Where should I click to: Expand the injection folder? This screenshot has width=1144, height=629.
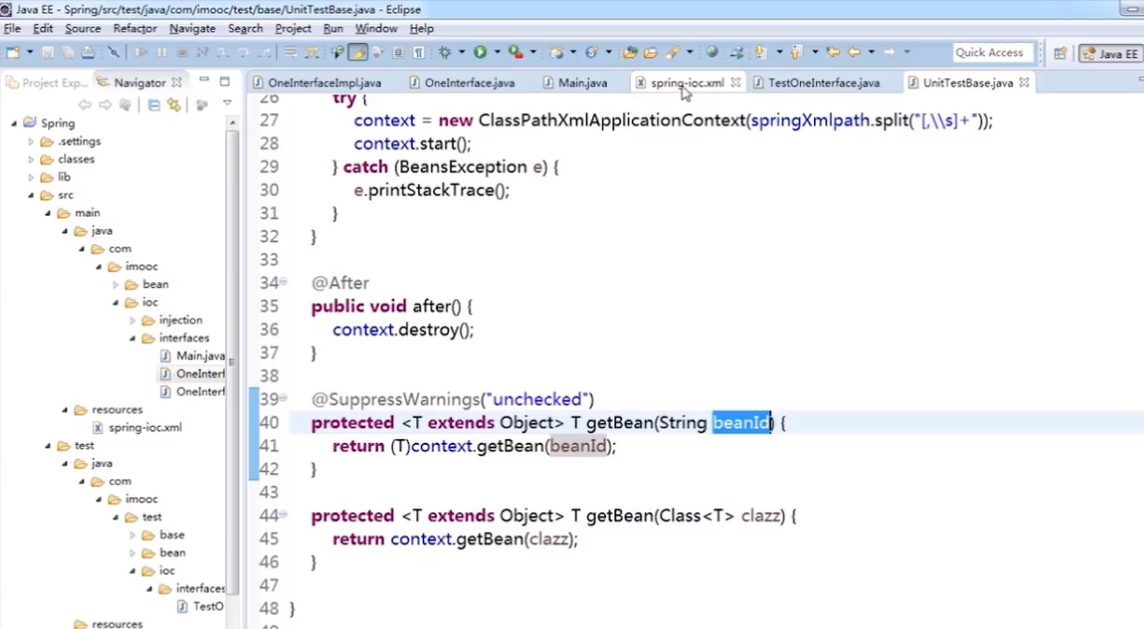point(133,320)
